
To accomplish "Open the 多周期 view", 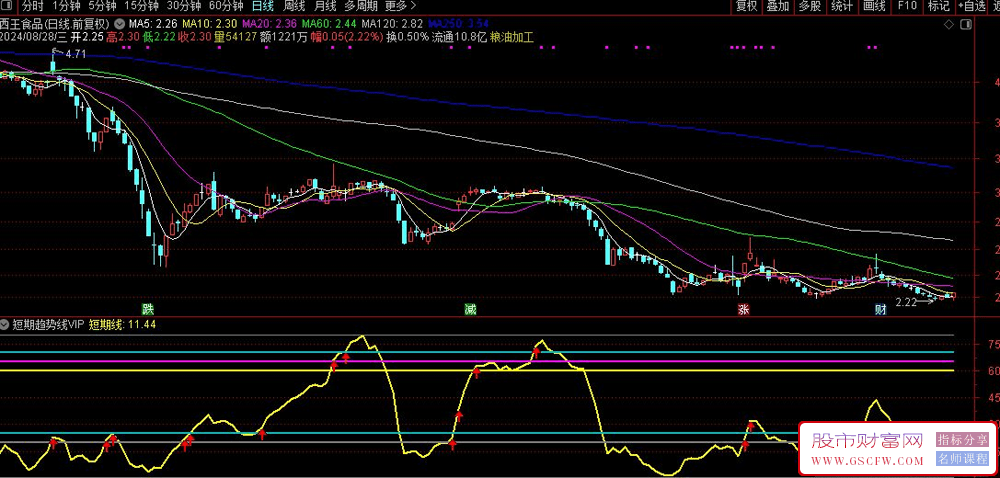I will (360, 6).
